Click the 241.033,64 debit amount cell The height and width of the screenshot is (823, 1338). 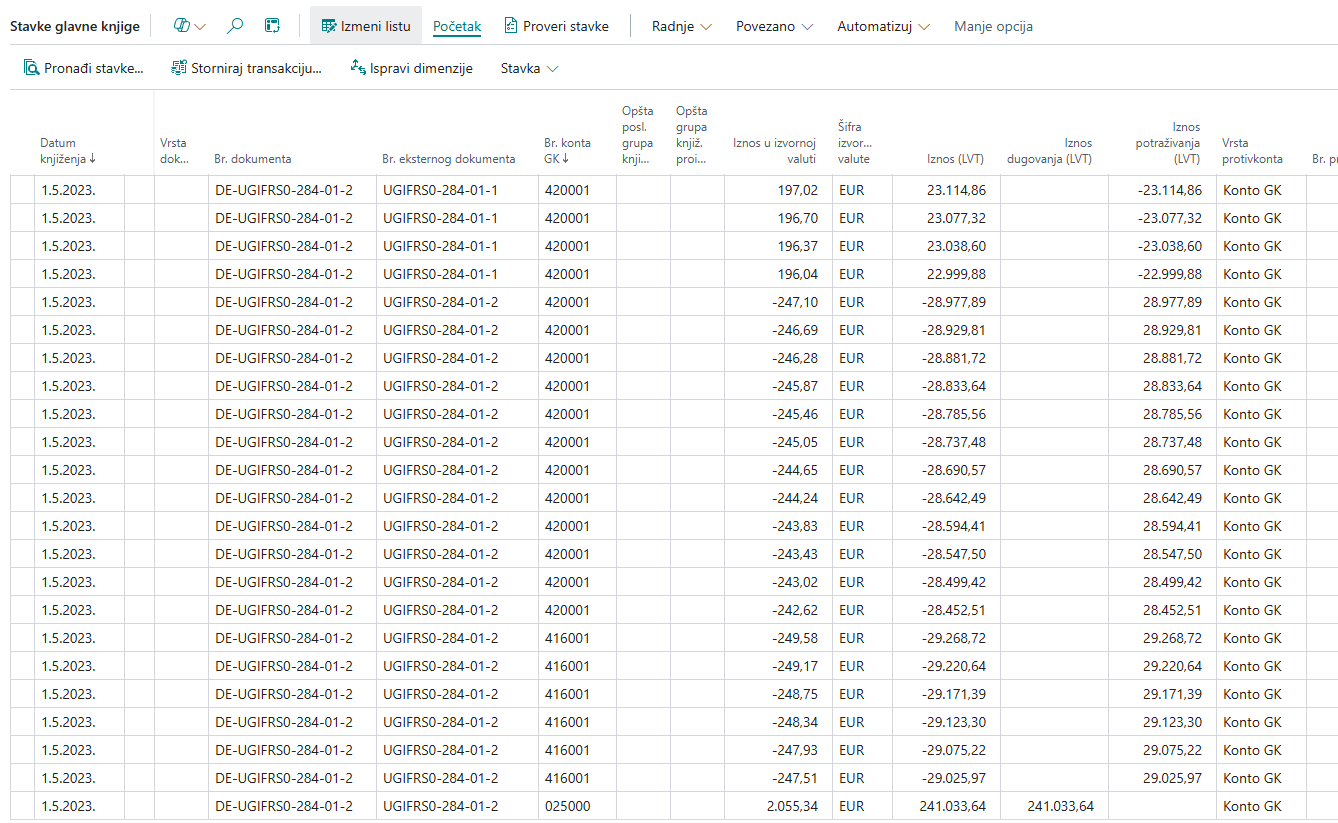[x=1054, y=806]
